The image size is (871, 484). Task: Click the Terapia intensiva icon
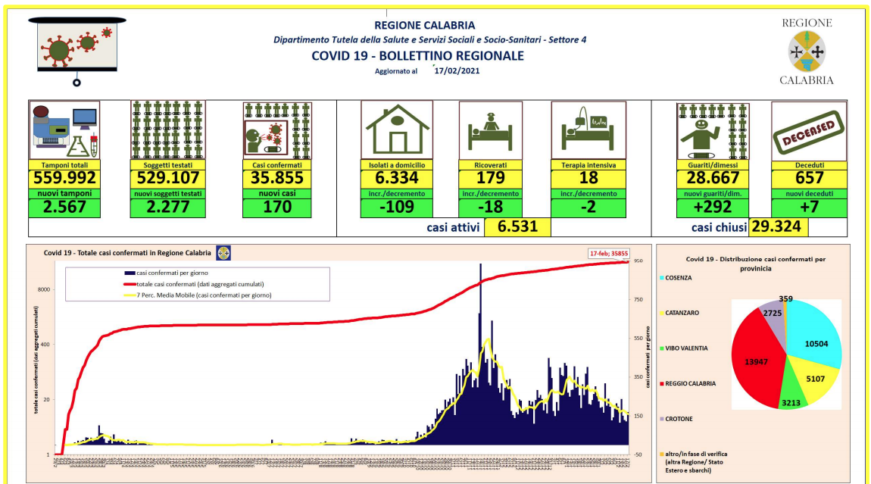587,129
